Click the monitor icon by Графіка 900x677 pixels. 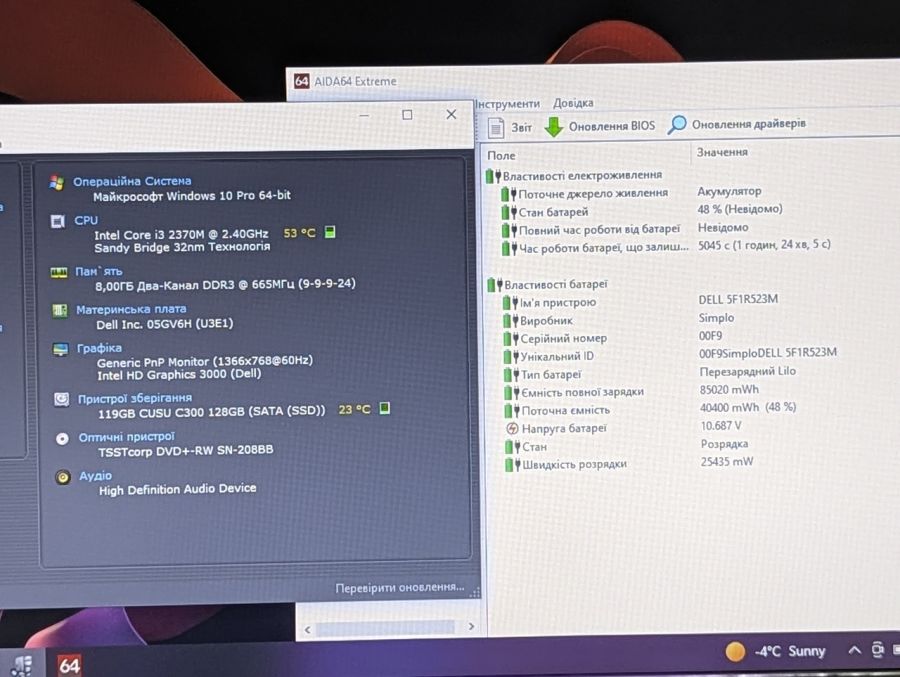60,349
